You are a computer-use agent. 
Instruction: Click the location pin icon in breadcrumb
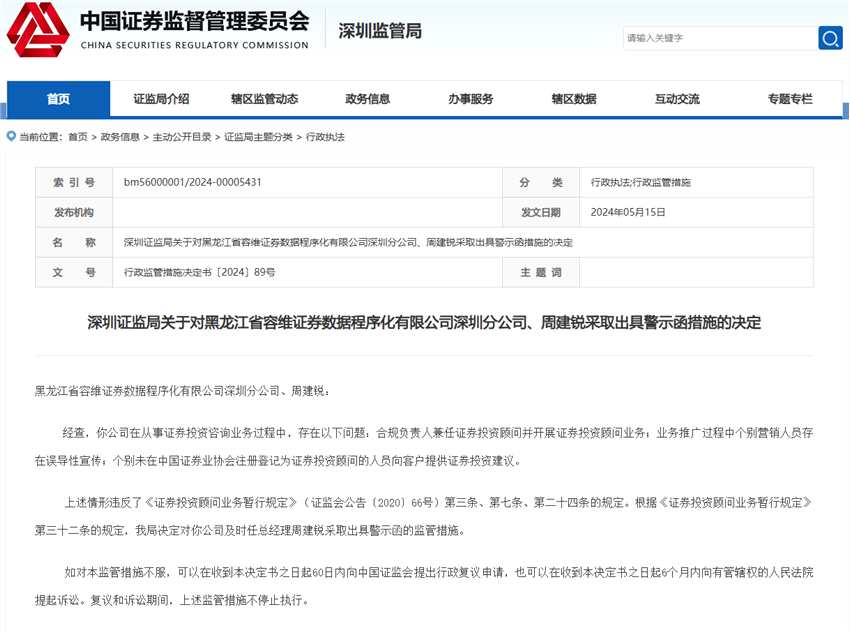pos(11,136)
